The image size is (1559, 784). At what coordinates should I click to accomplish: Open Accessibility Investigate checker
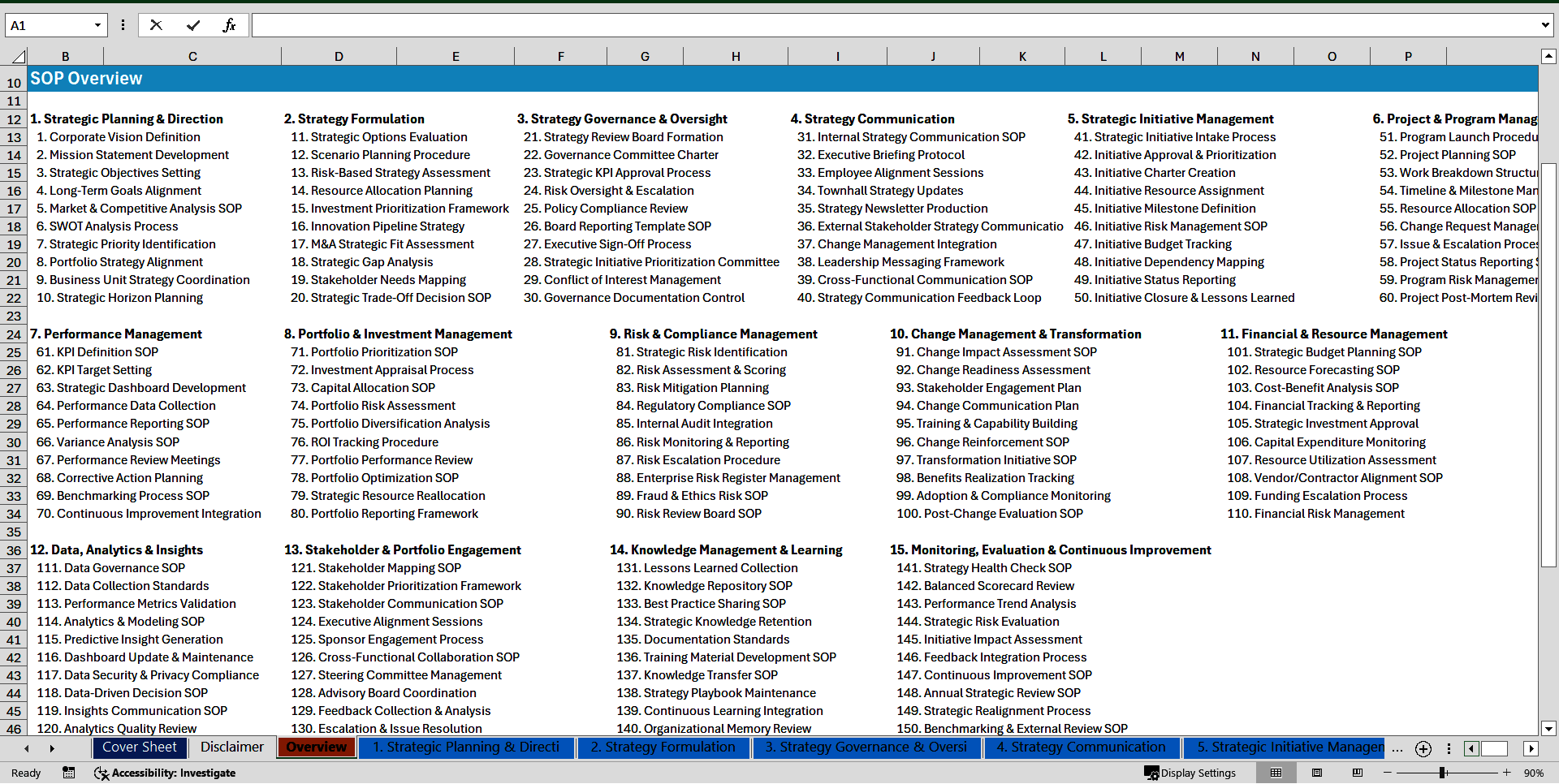(165, 773)
